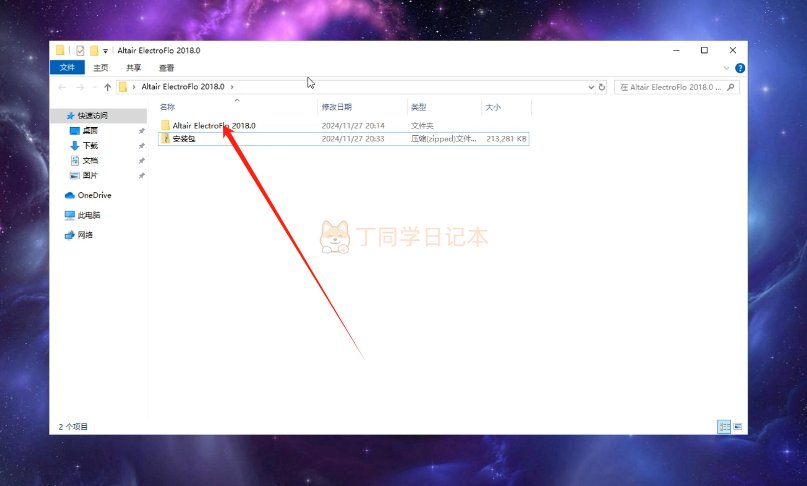Open OneDrive in the navigation pane

[x=94, y=195]
